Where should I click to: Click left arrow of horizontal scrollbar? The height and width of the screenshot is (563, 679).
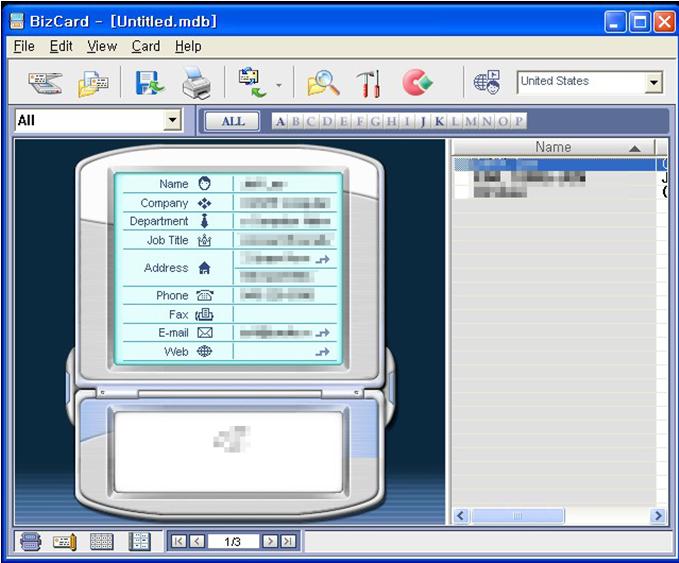(461, 516)
